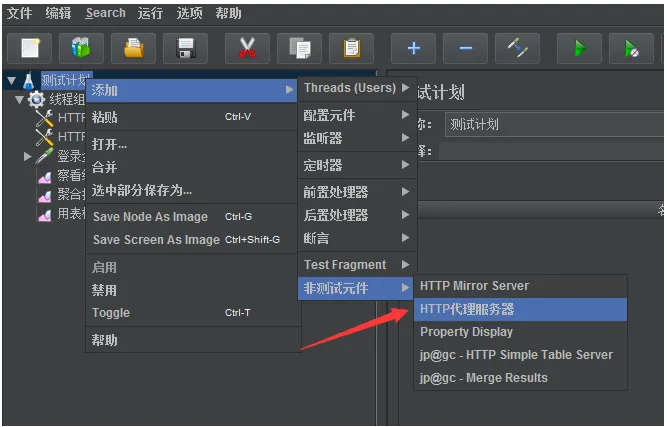Click the Toggle enable/disable toolbar icon

tap(517, 48)
